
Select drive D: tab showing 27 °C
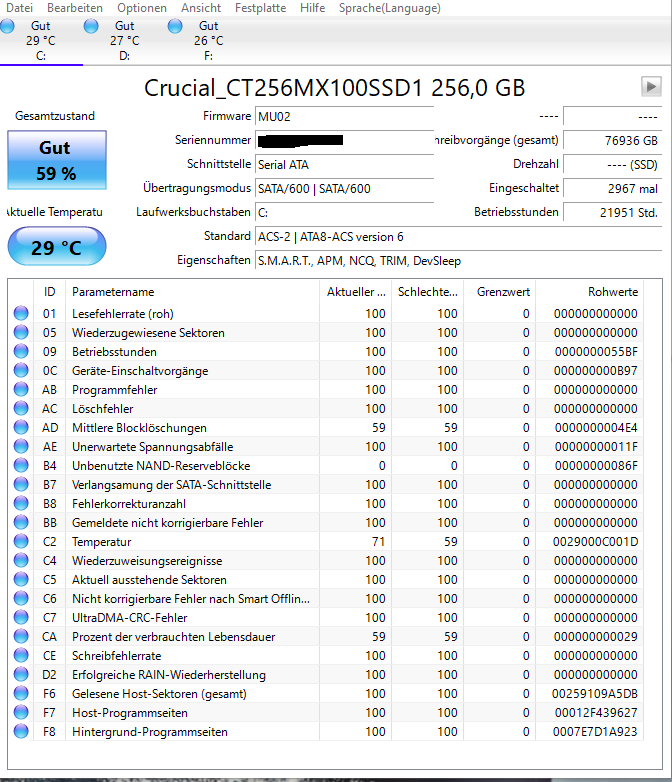tap(125, 41)
